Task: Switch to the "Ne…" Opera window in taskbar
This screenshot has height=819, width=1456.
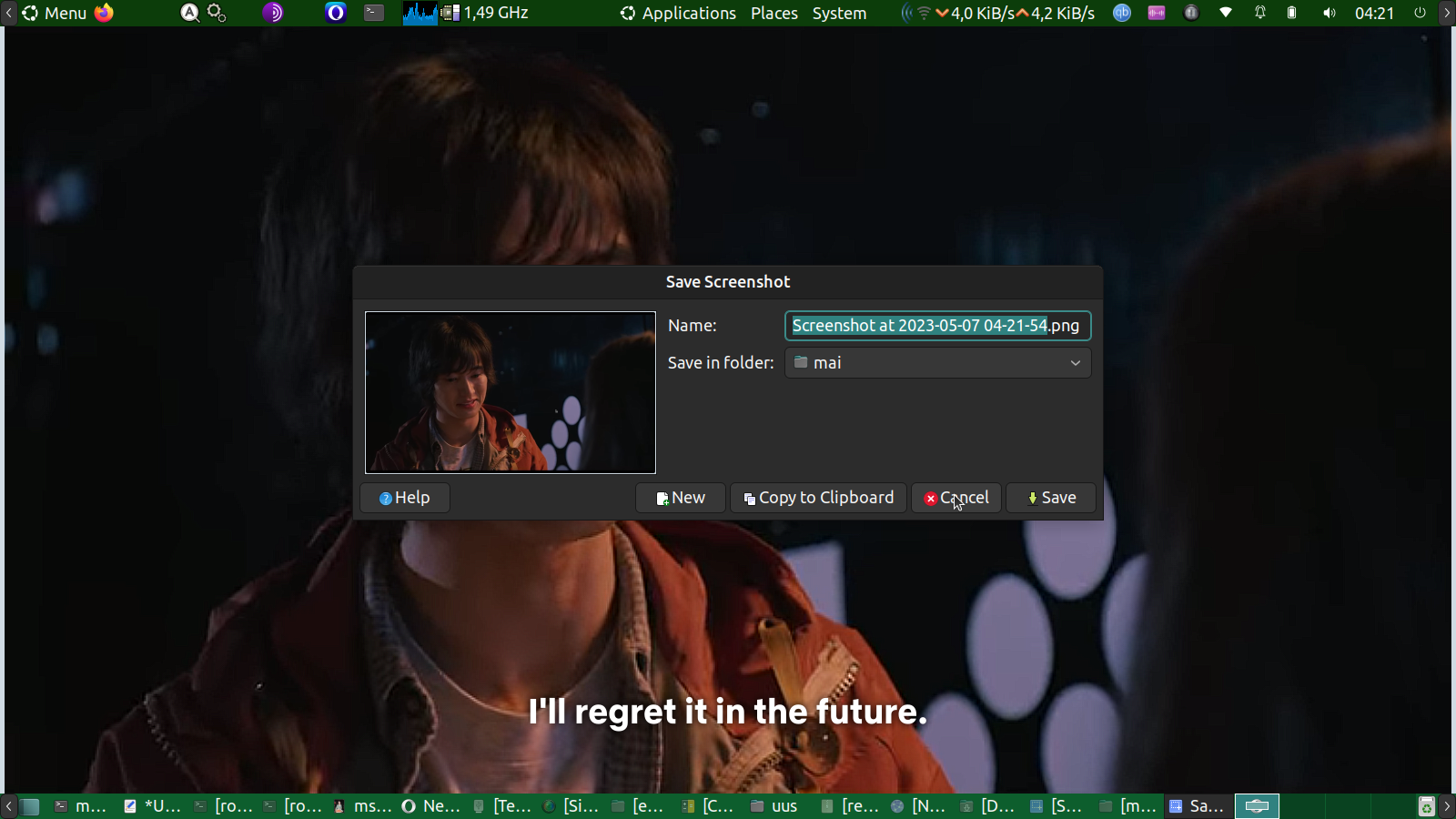Action: click(x=431, y=806)
